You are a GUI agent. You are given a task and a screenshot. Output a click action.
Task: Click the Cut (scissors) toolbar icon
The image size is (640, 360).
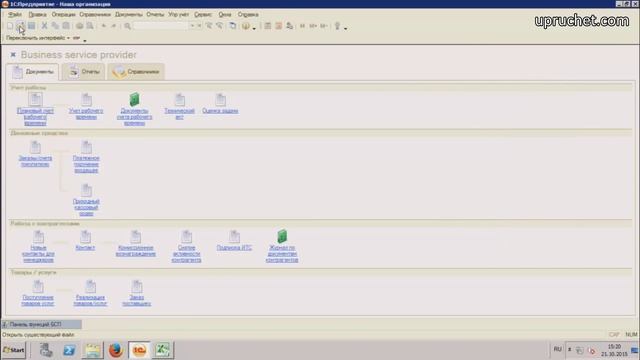pyautogui.click(x=44, y=26)
